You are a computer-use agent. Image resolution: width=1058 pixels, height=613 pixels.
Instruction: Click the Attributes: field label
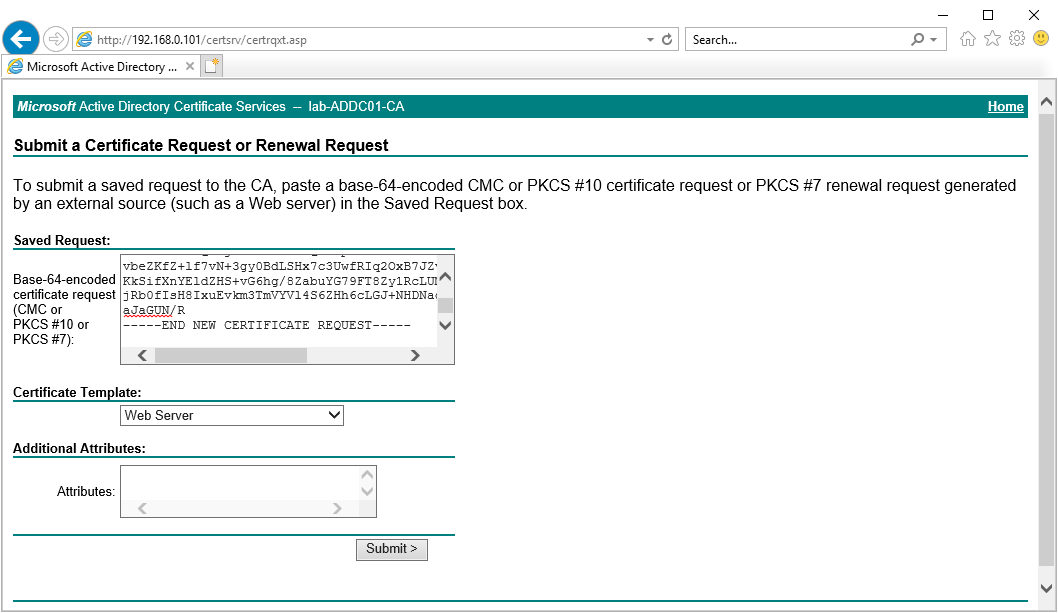[x=86, y=491]
